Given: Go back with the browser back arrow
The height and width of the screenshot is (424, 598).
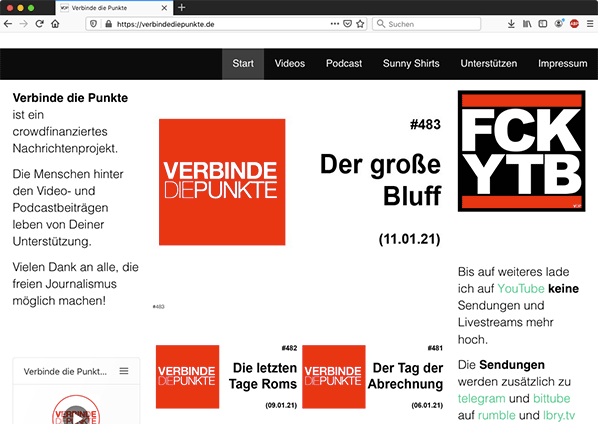Looking at the screenshot, I should [x=8, y=24].
